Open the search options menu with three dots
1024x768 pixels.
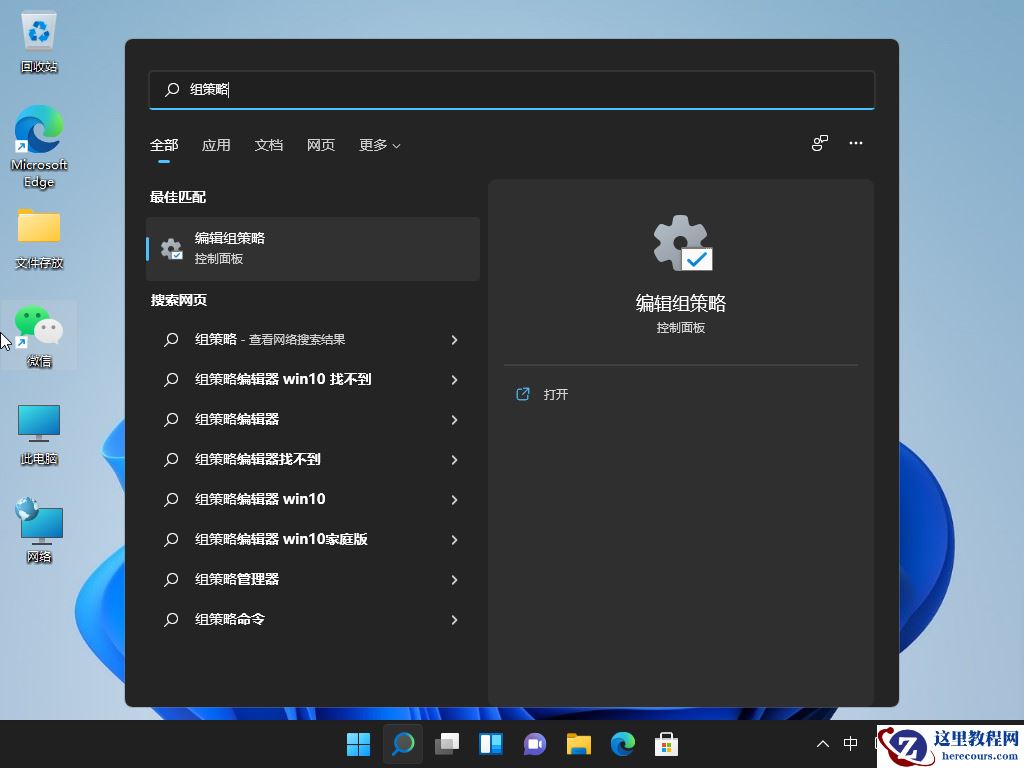856,143
